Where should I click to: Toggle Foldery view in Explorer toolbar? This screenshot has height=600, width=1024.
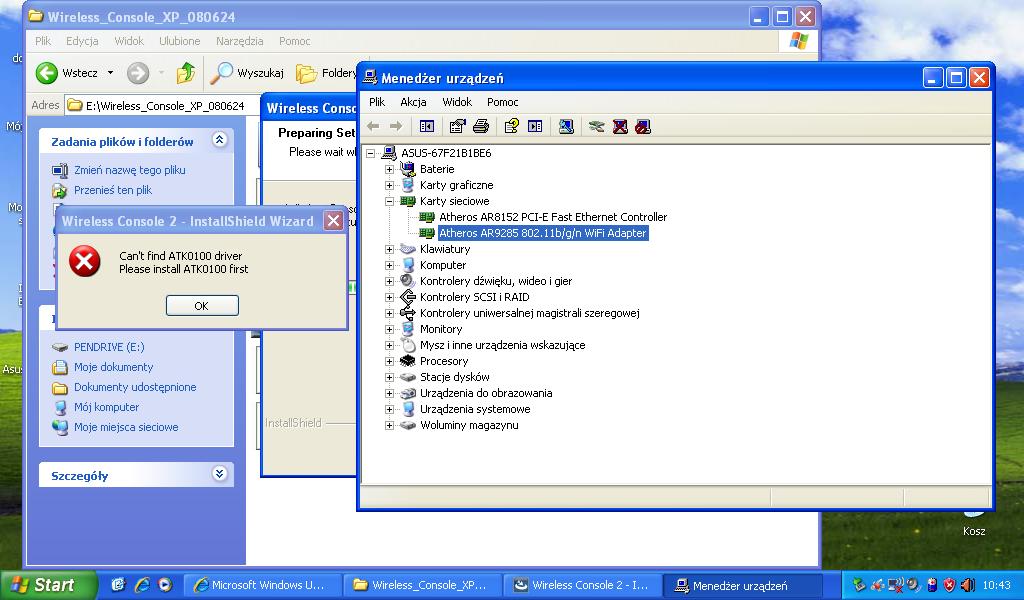point(326,73)
